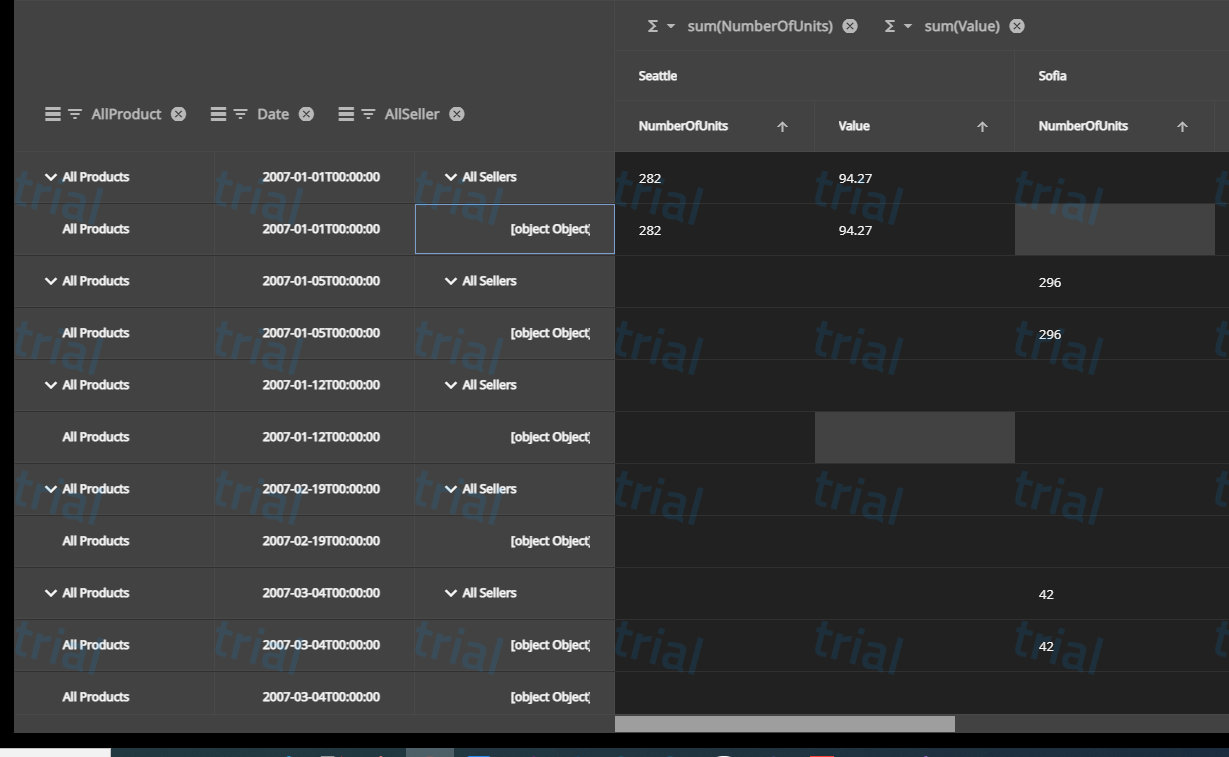The width and height of the screenshot is (1229, 757).
Task: Remove the AllProduct field via its X
Action: point(178,114)
